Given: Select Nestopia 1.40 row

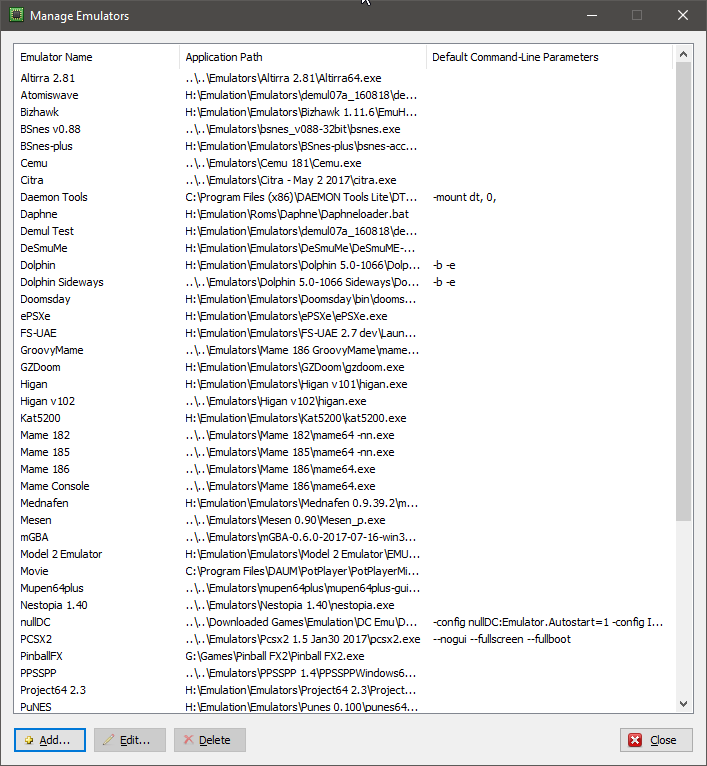Looking at the screenshot, I should [344, 605].
